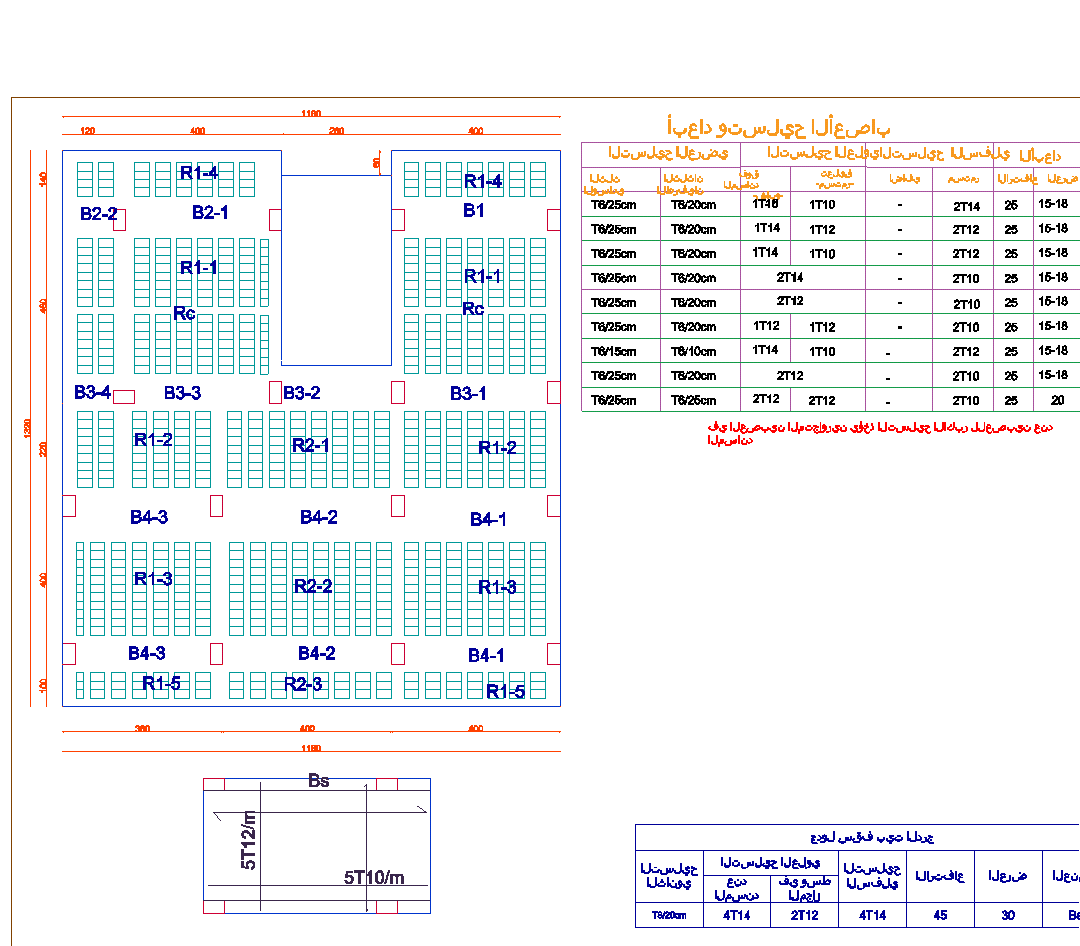The height and width of the screenshot is (946, 1080).
Task: Select the 5T12/m reinforcement text
Action: [x=250, y=840]
